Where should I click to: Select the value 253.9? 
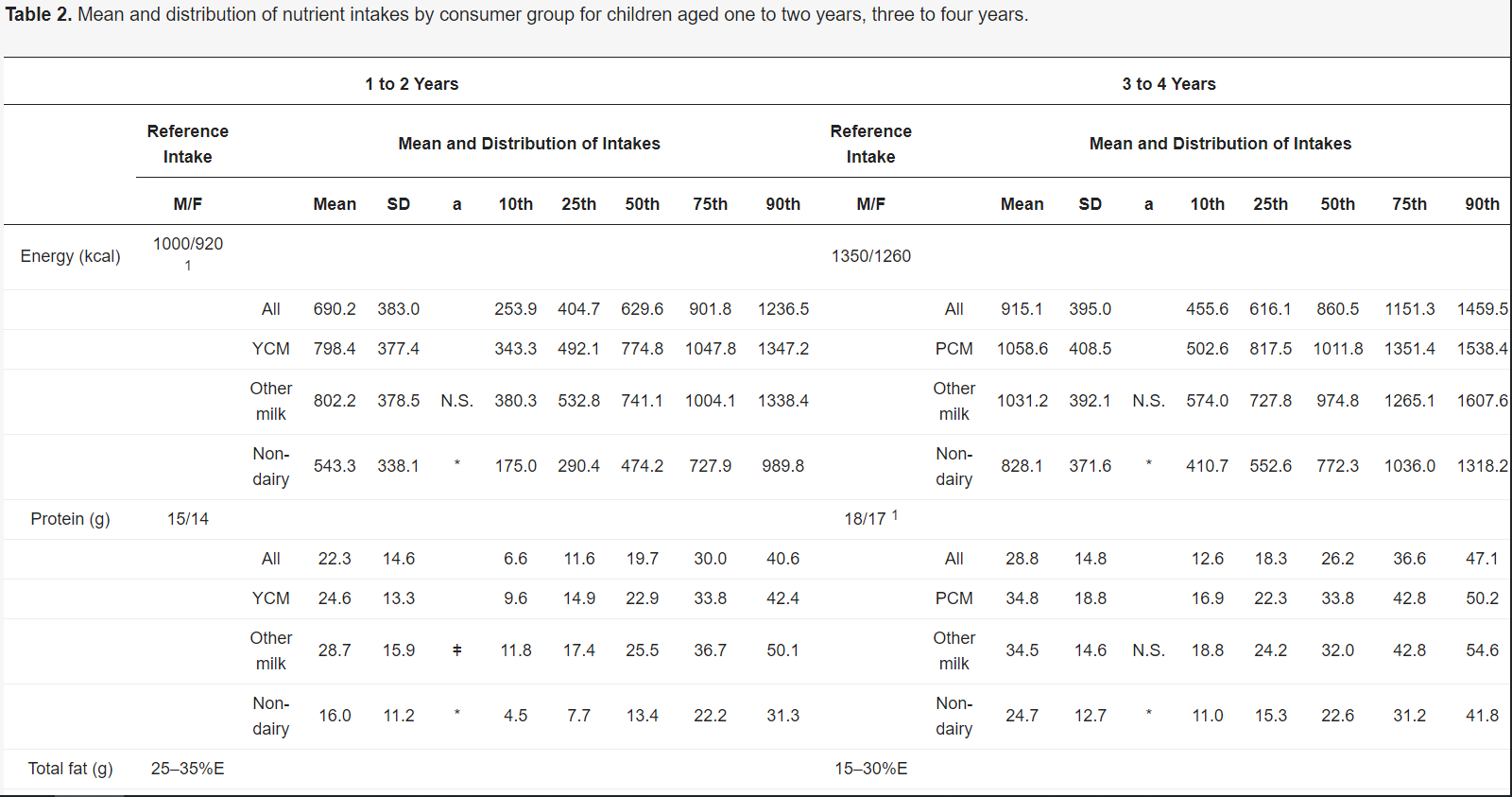point(516,309)
